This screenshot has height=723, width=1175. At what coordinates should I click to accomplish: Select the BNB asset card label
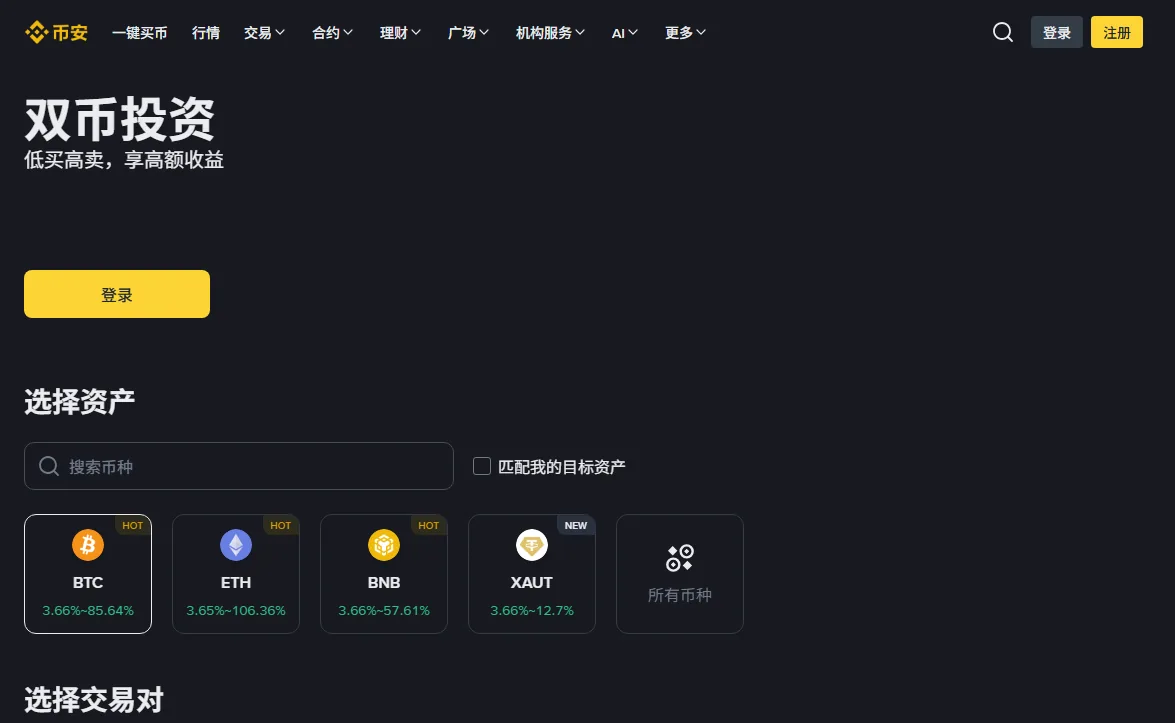(384, 582)
